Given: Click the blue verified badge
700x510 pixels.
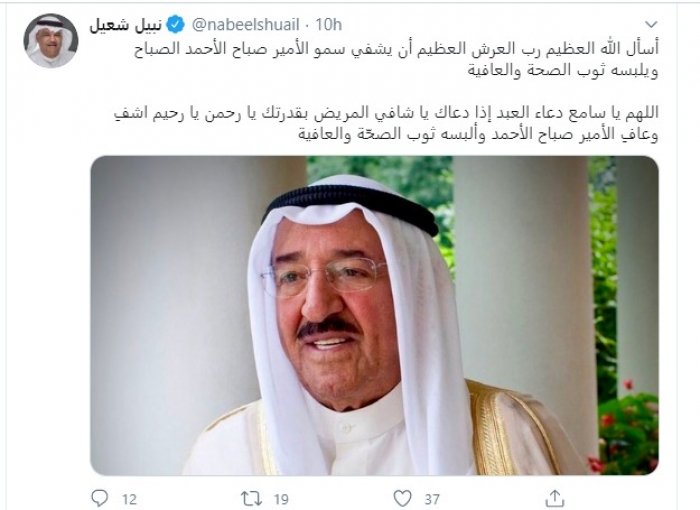Looking at the screenshot, I should pyautogui.click(x=175, y=25).
